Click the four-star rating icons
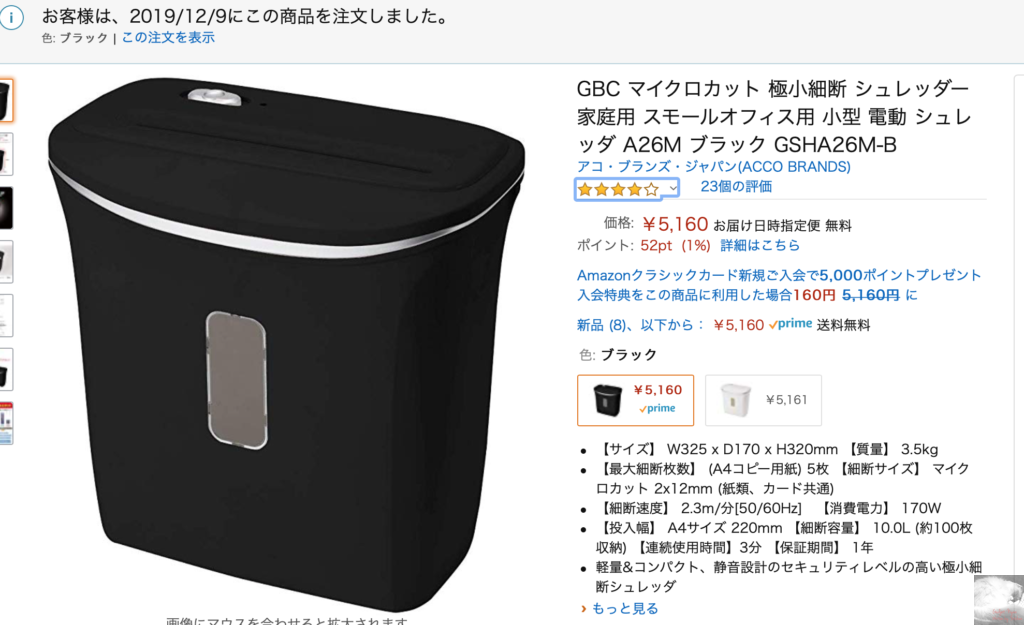The image size is (1024, 625). (x=618, y=189)
